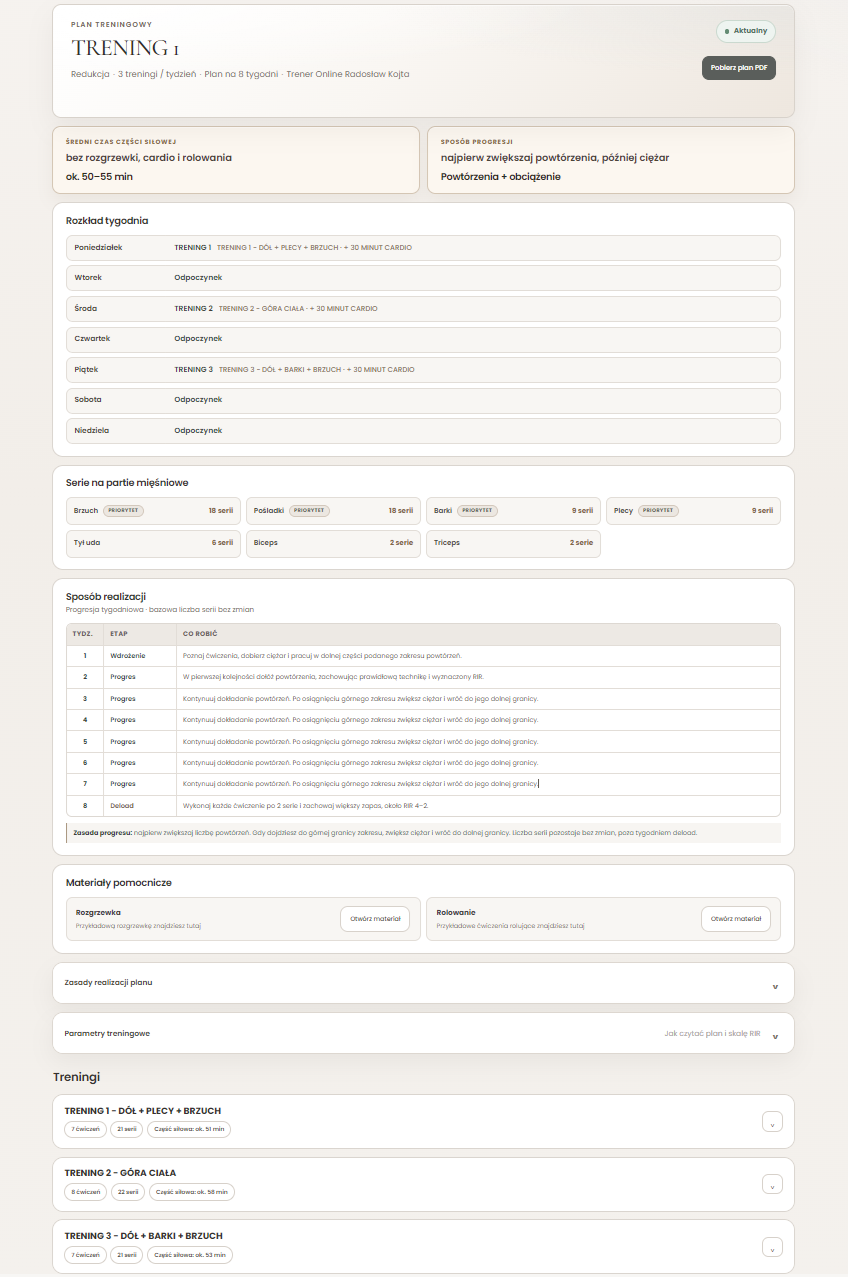Expand the Zasady realizacji planu section
Image resolution: width=848 pixels, height=1277 pixels.
pos(423,983)
